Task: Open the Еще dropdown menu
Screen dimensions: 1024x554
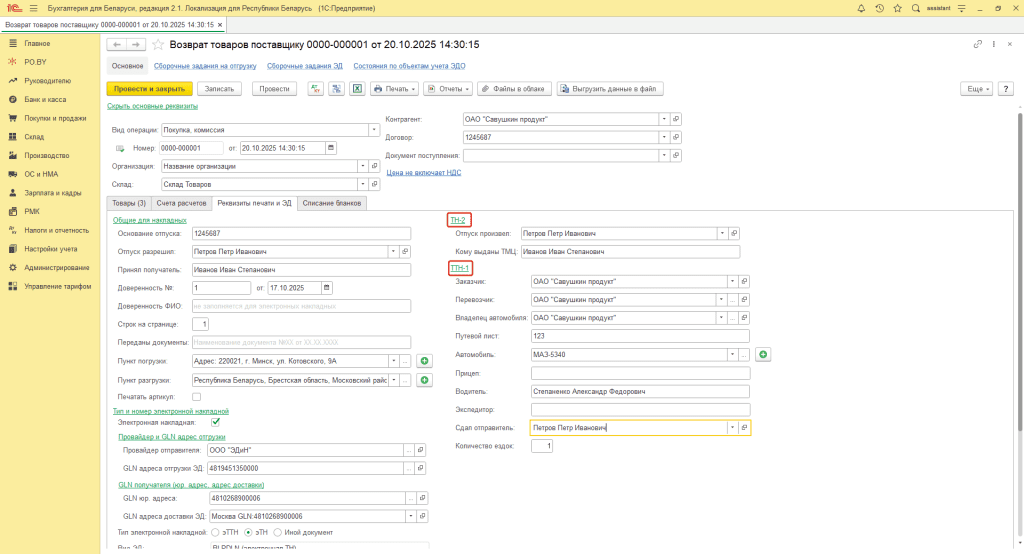Action: (x=976, y=89)
